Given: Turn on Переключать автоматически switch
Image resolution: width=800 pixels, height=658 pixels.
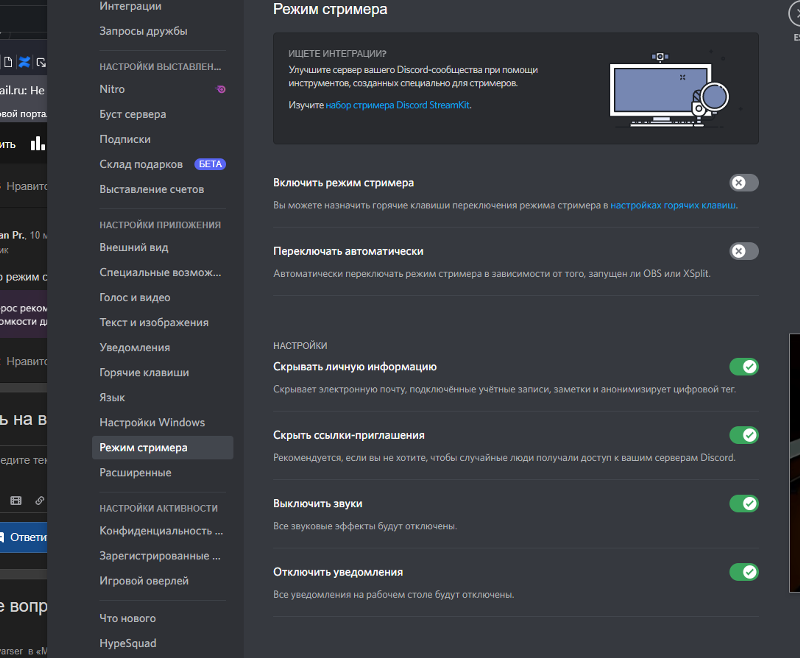Looking at the screenshot, I should 743,251.
